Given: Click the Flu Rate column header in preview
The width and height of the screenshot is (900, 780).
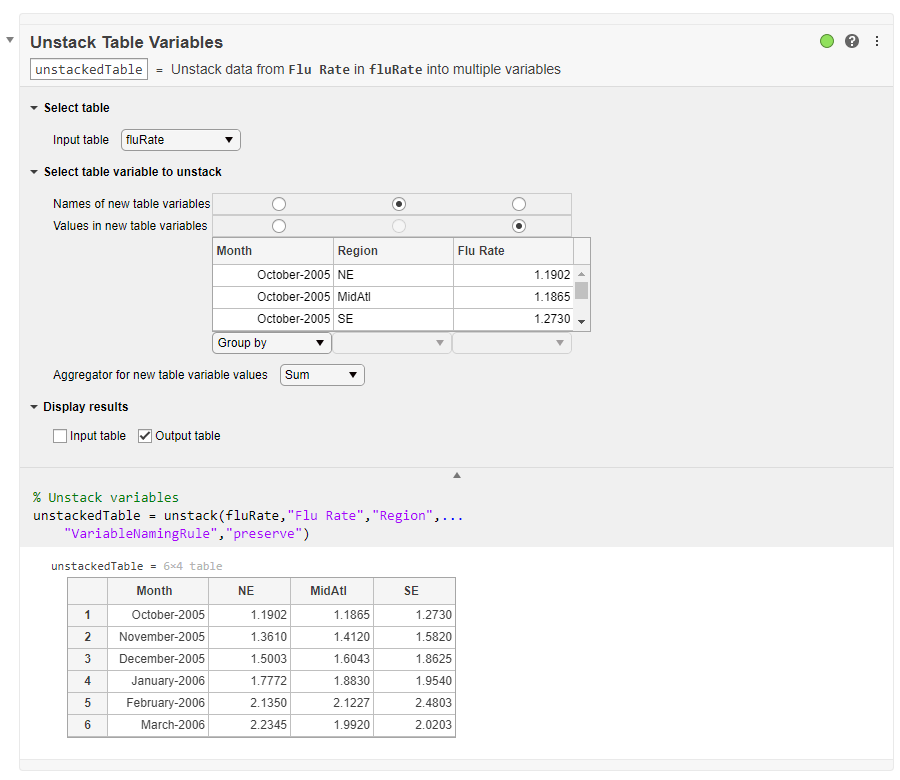Looking at the screenshot, I should tap(511, 251).
